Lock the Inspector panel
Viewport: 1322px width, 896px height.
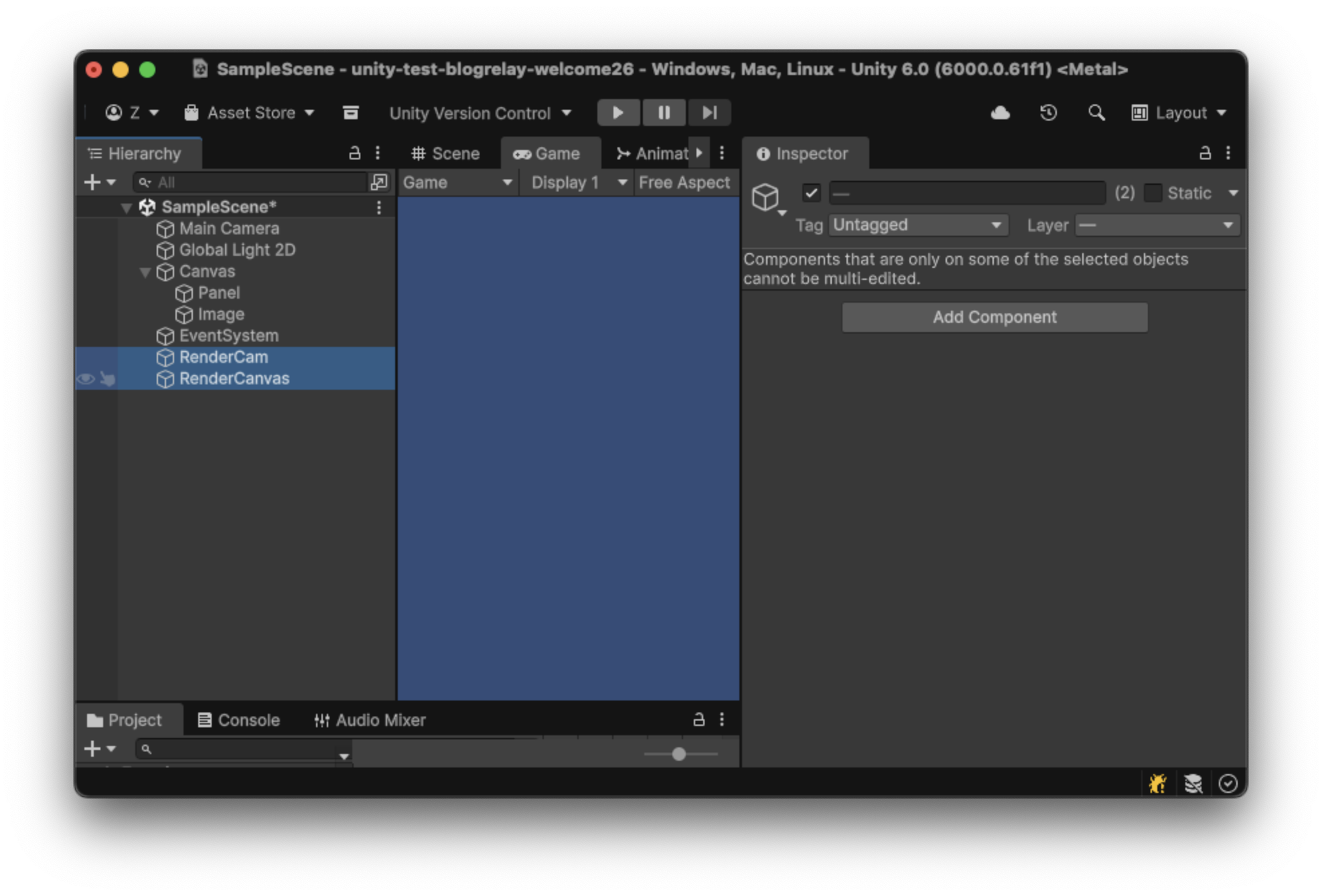(x=1204, y=153)
